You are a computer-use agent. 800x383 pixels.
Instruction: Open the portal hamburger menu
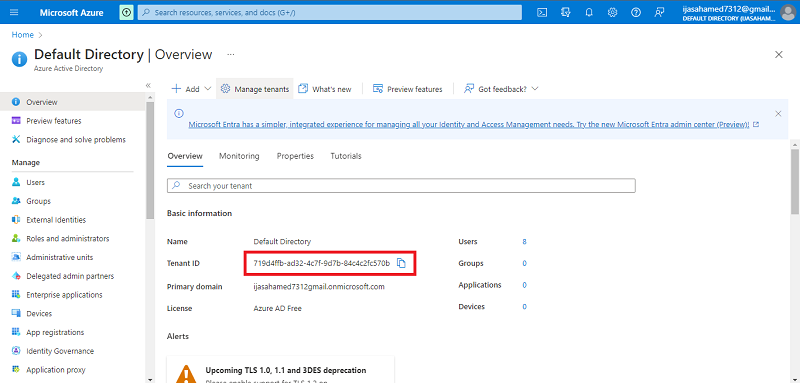pyautogui.click(x=14, y=12)
